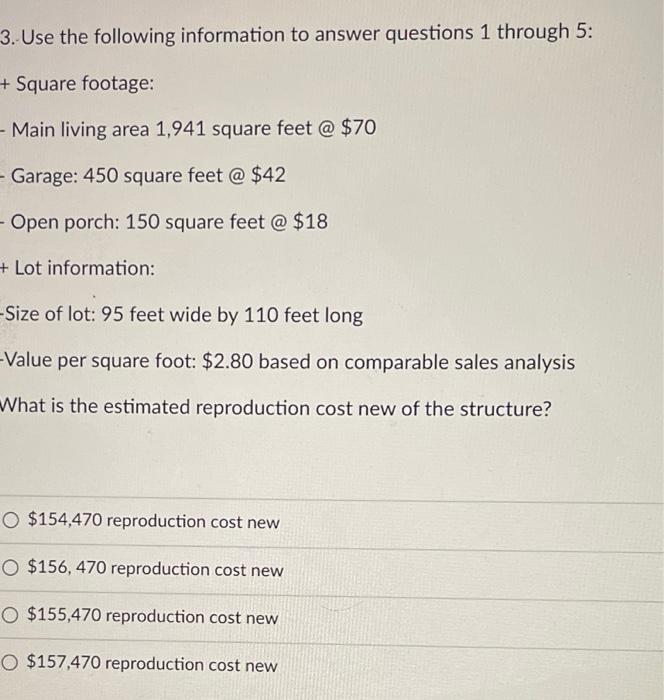Click the question 3 heading about questions 1 through 5
Screen dimensions: 664x700
pyautogui.click(x=297, y=34)
